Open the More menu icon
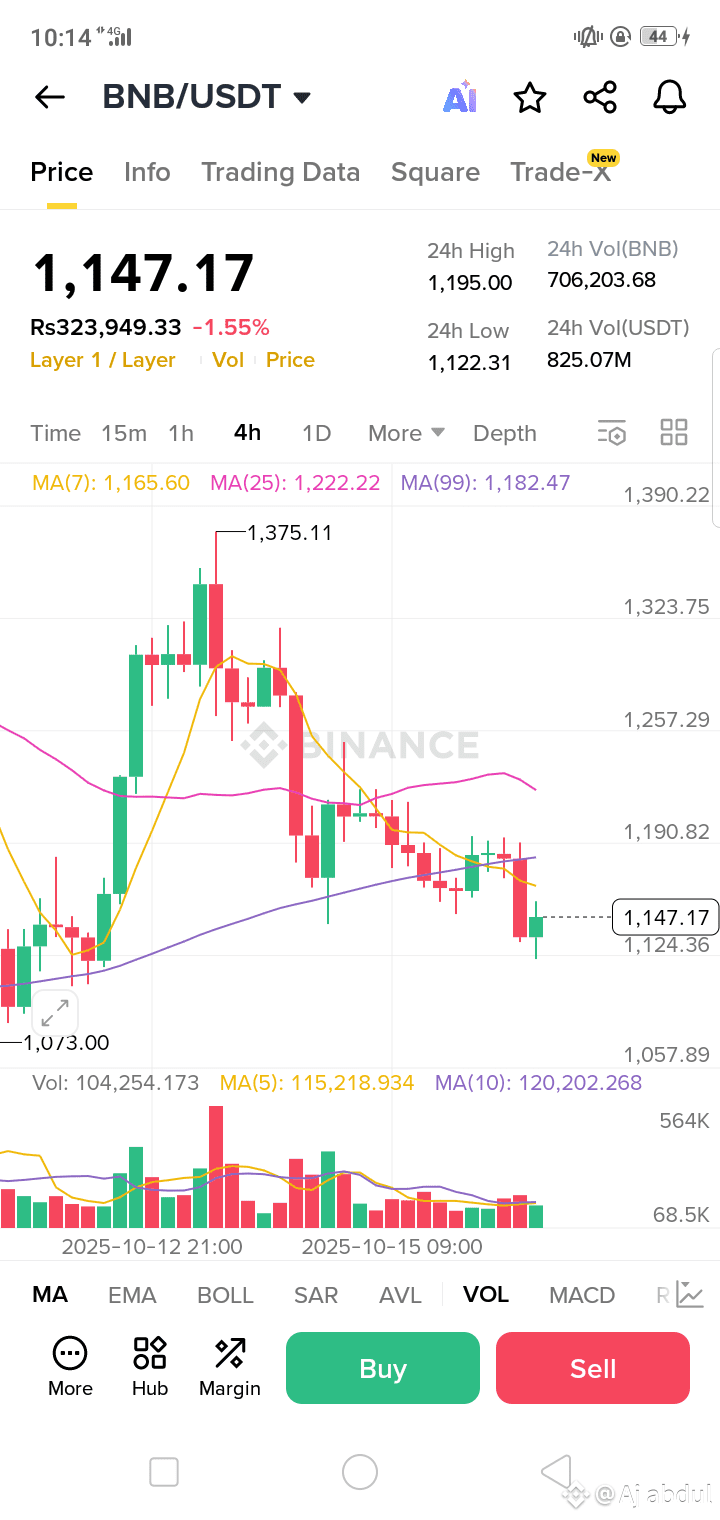This screenshot has height=1520, width=720. (x=70, y=1367)
